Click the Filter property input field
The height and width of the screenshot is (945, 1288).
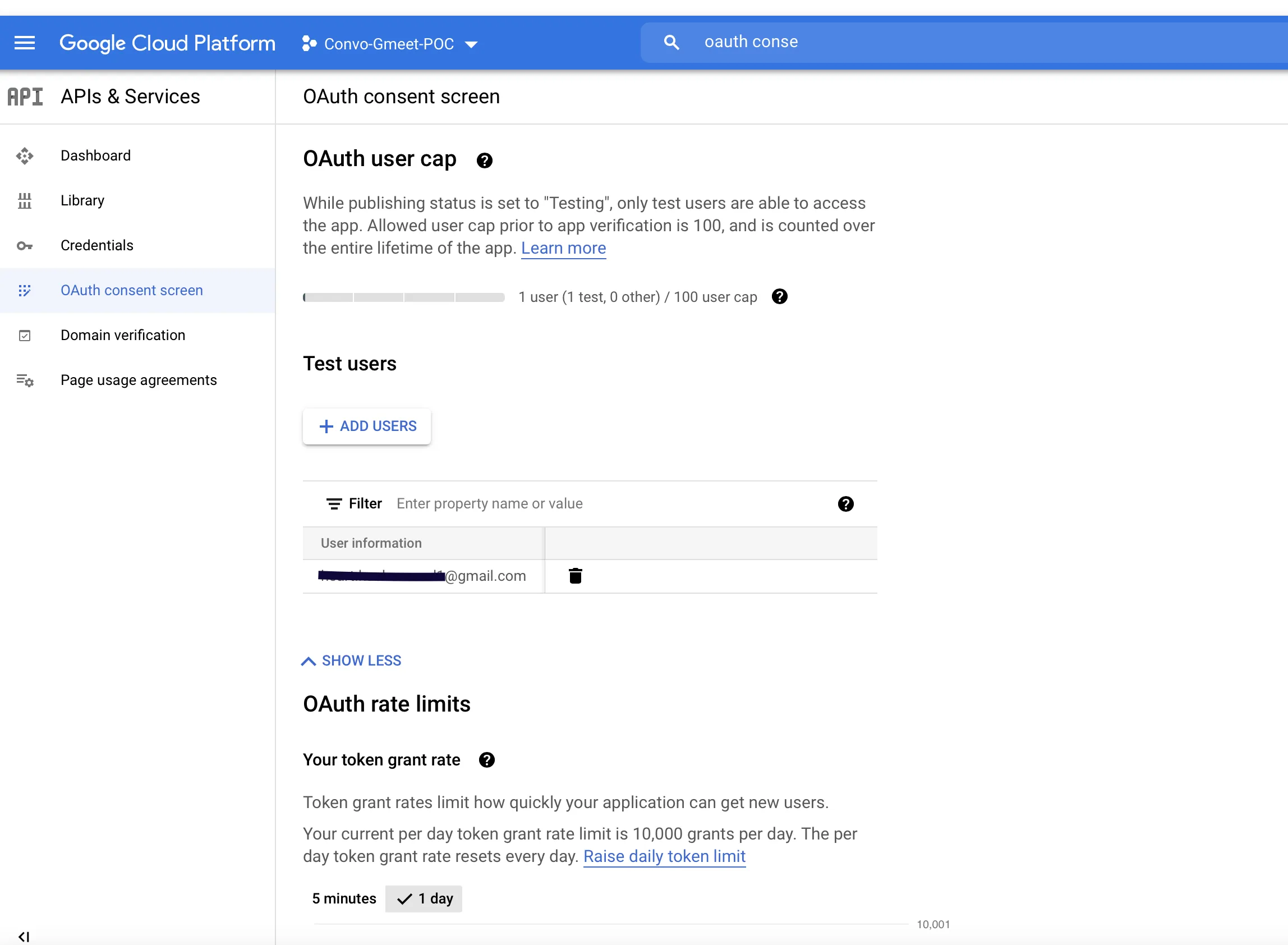click(x=606, y=503)
